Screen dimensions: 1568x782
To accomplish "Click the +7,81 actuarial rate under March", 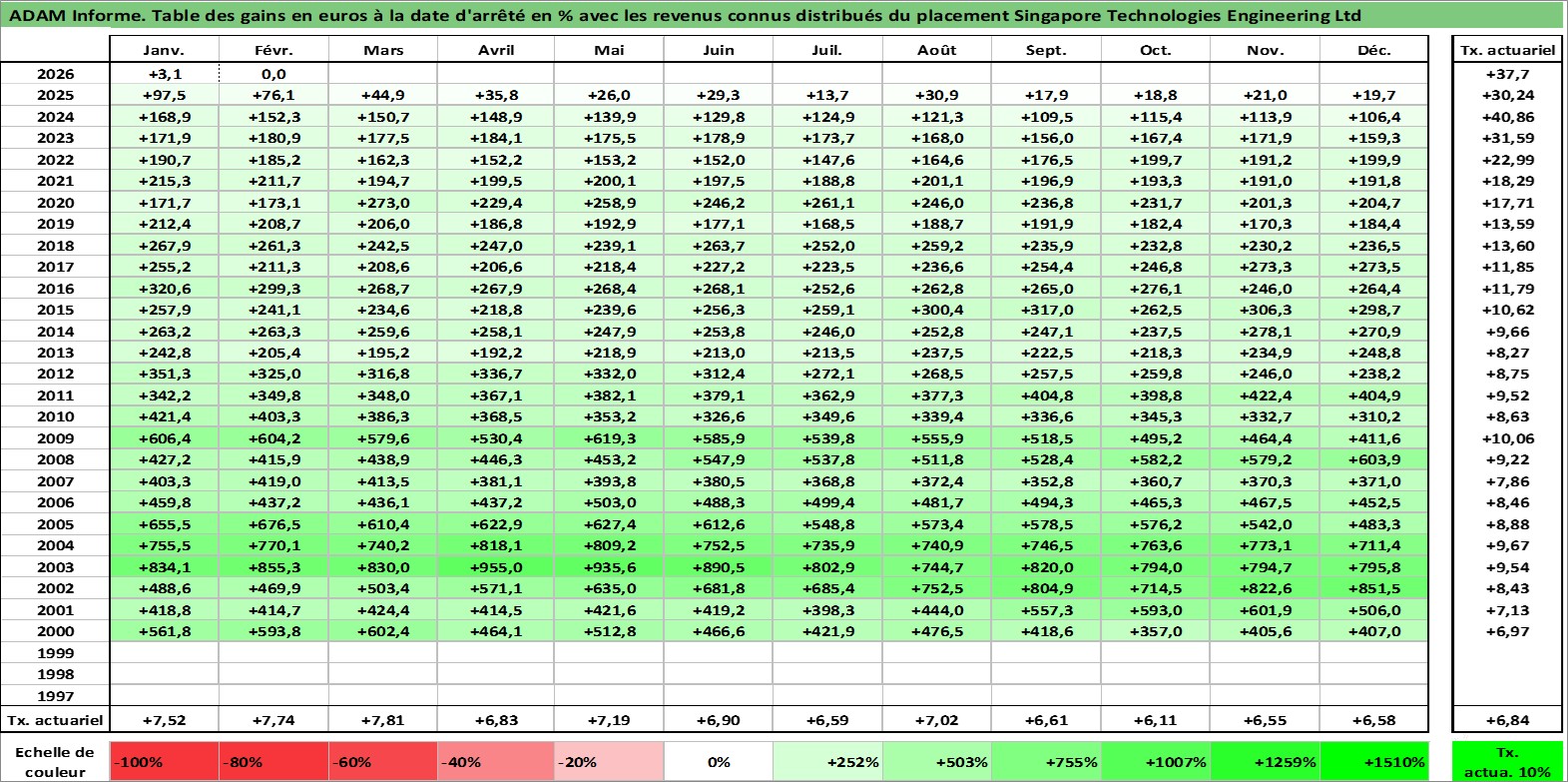I will (383, 719).
